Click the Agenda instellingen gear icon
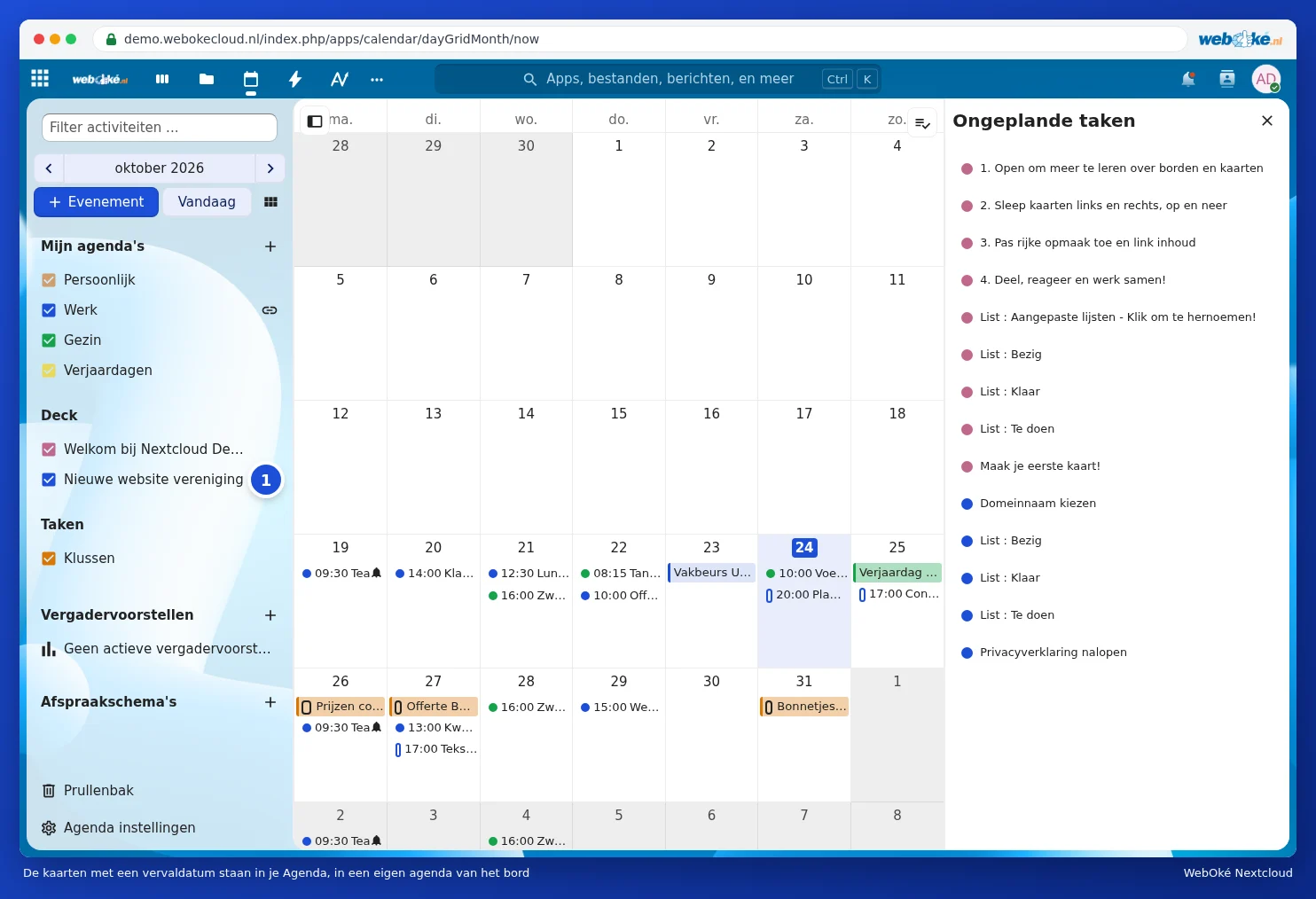 coord(49,828)
